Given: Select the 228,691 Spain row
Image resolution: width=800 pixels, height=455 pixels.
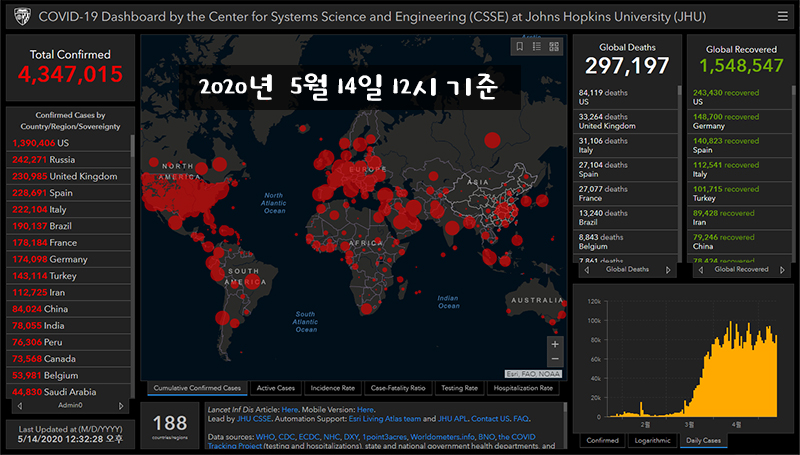Looking at the screenshot, I should pyautogui.click(x=68, y=193).
